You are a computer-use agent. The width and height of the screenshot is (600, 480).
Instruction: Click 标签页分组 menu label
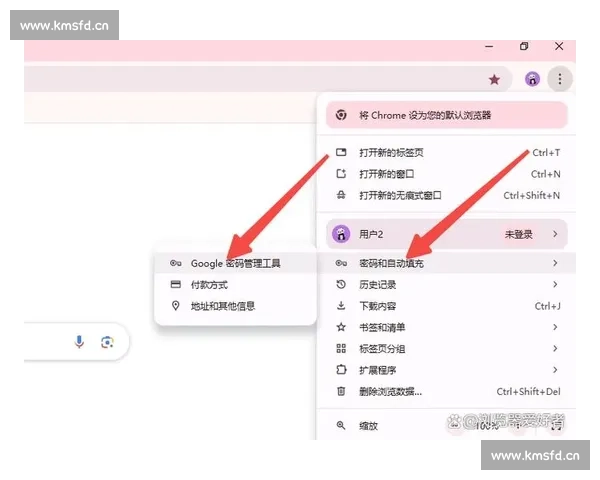382,349
